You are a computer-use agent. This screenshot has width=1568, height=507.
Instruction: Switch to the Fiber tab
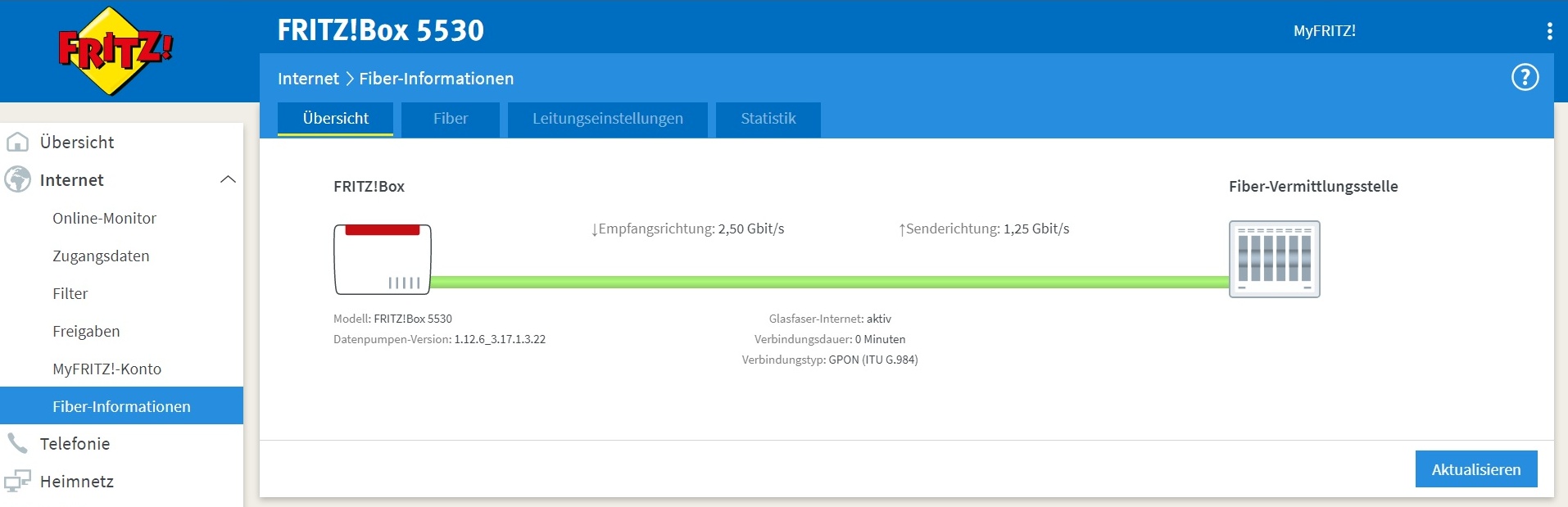click(x=451, y=119)
